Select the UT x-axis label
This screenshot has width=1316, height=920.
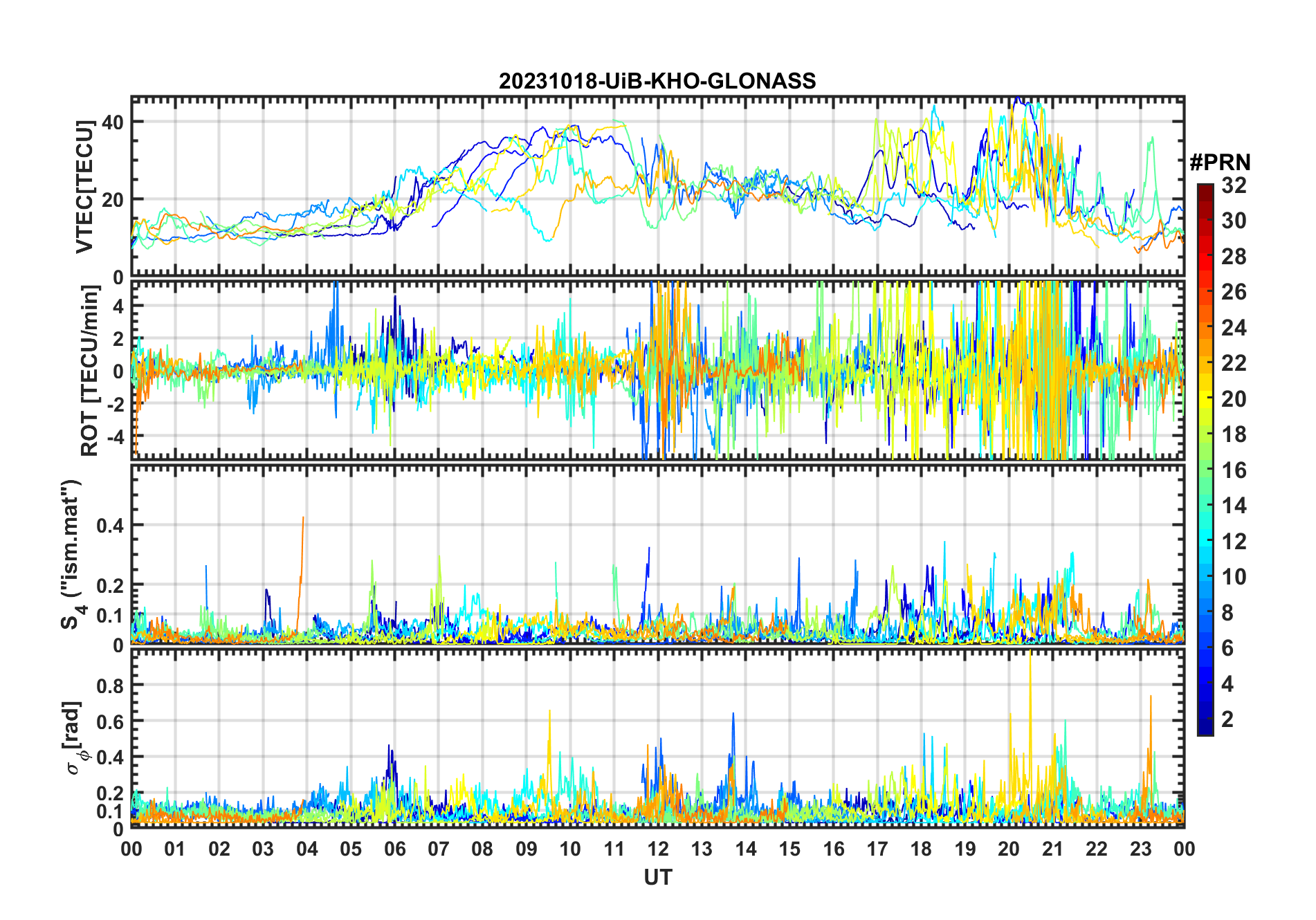pyautogui.click(x=658, y=877)
